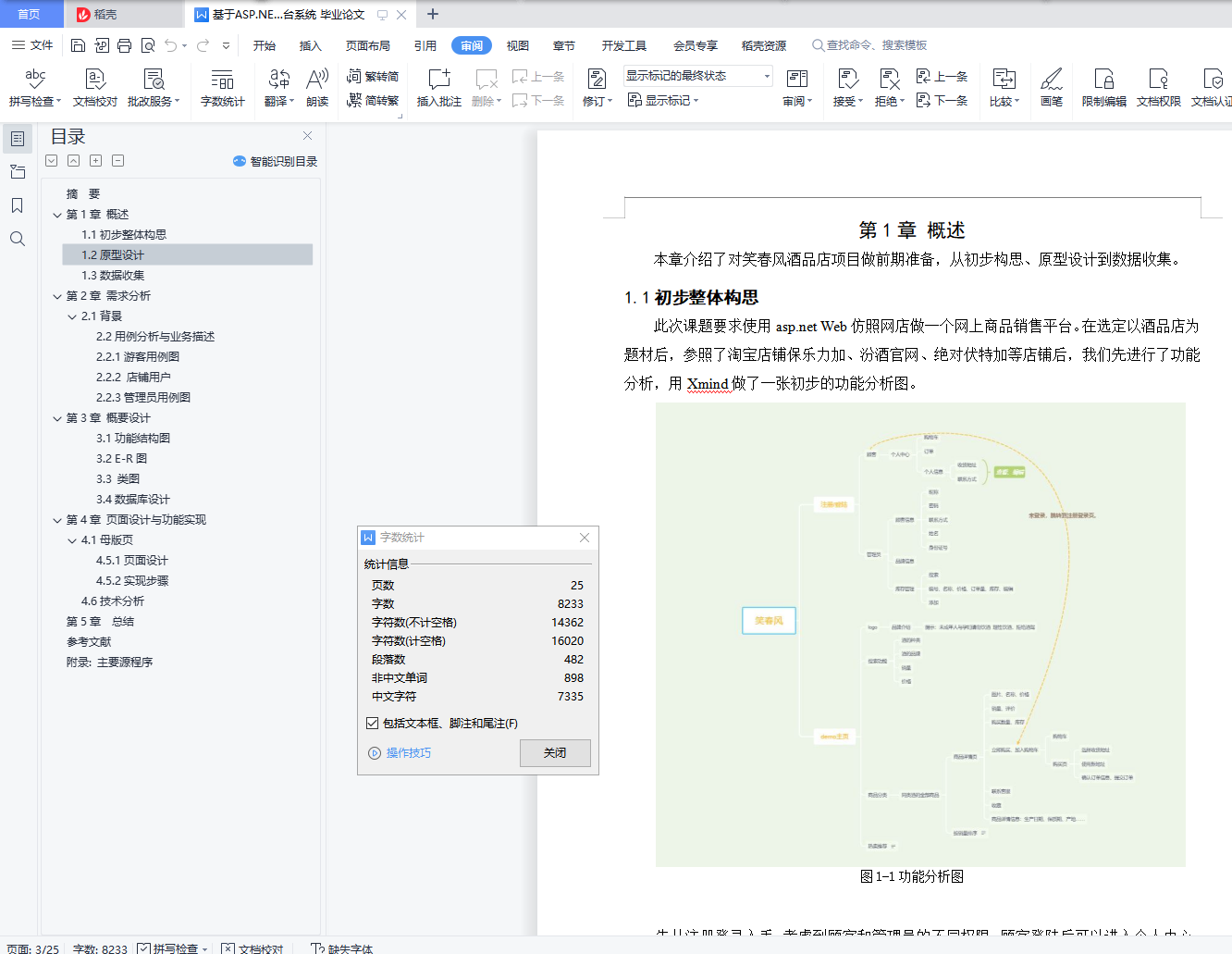Select the outline panel icon in left sidebar
The width and height of the screenshot is (1232, 954).
point(17,139)
